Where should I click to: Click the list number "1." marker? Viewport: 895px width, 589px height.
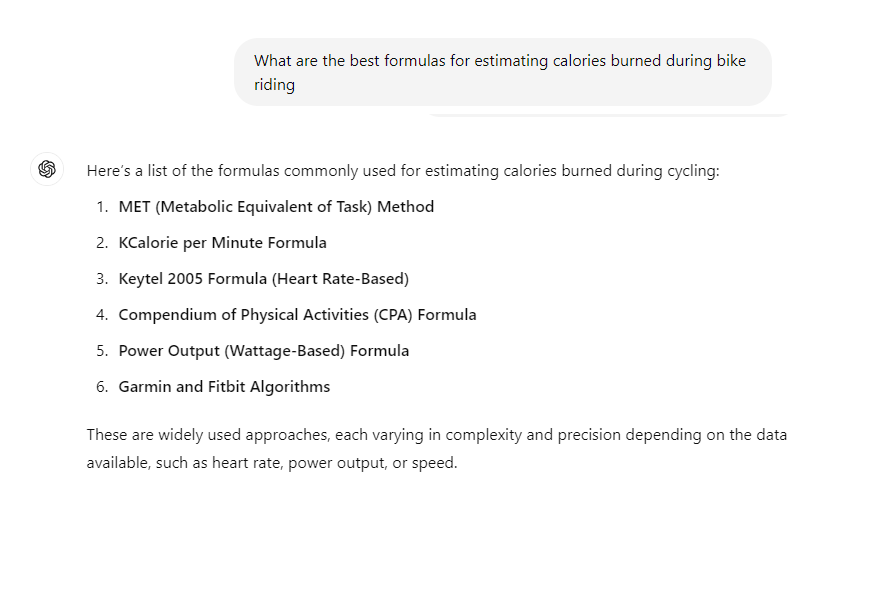(102, 207)
